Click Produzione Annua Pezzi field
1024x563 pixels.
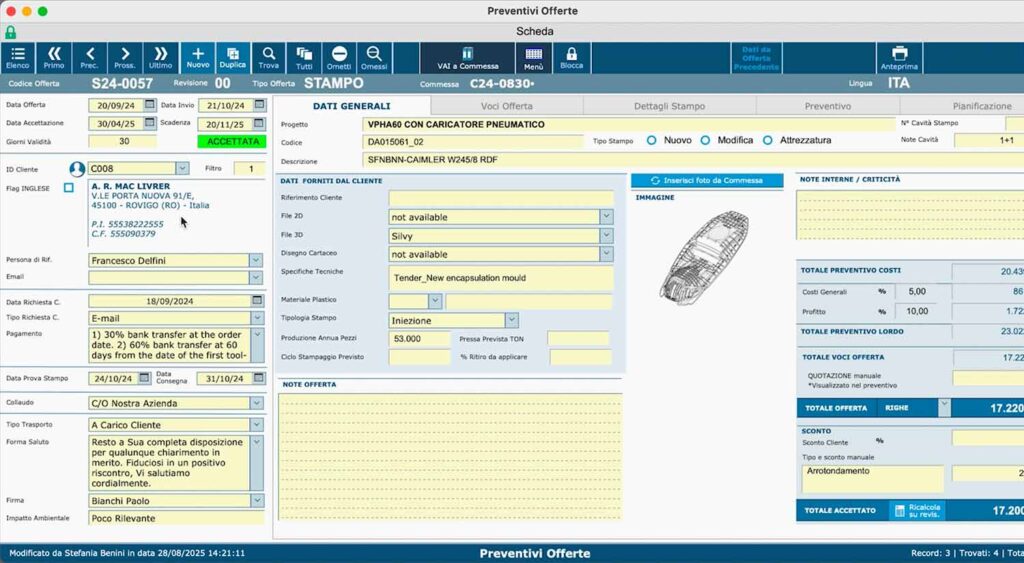point(419,339)
